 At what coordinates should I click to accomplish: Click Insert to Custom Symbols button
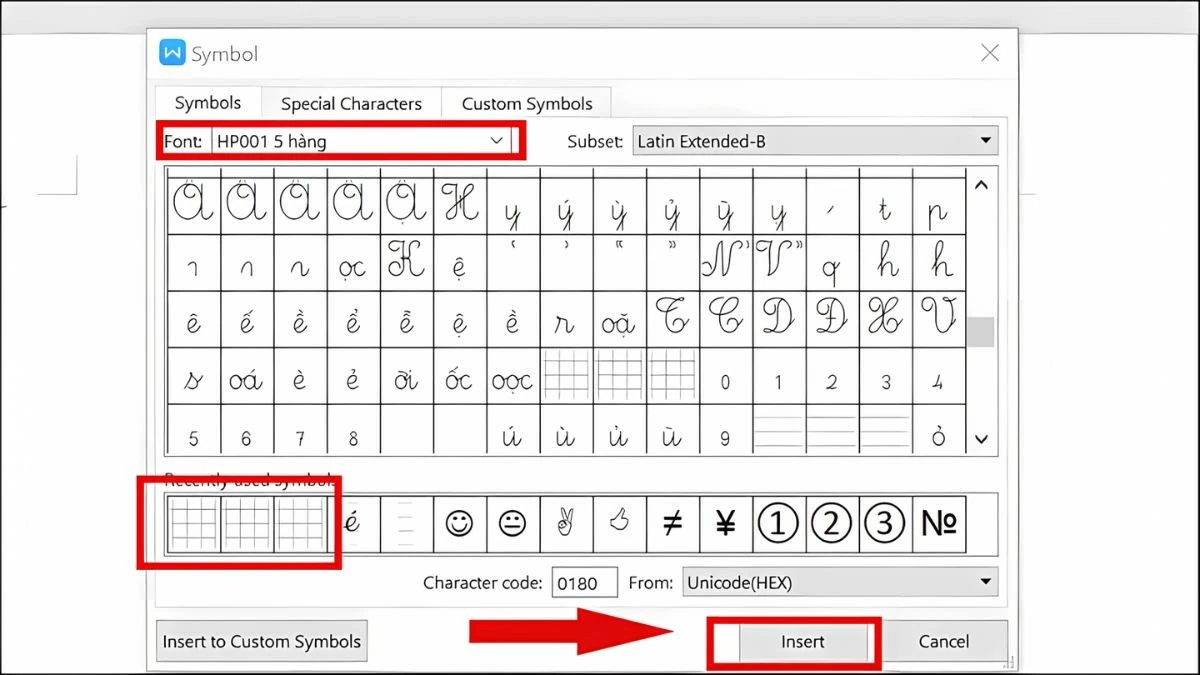262,641
